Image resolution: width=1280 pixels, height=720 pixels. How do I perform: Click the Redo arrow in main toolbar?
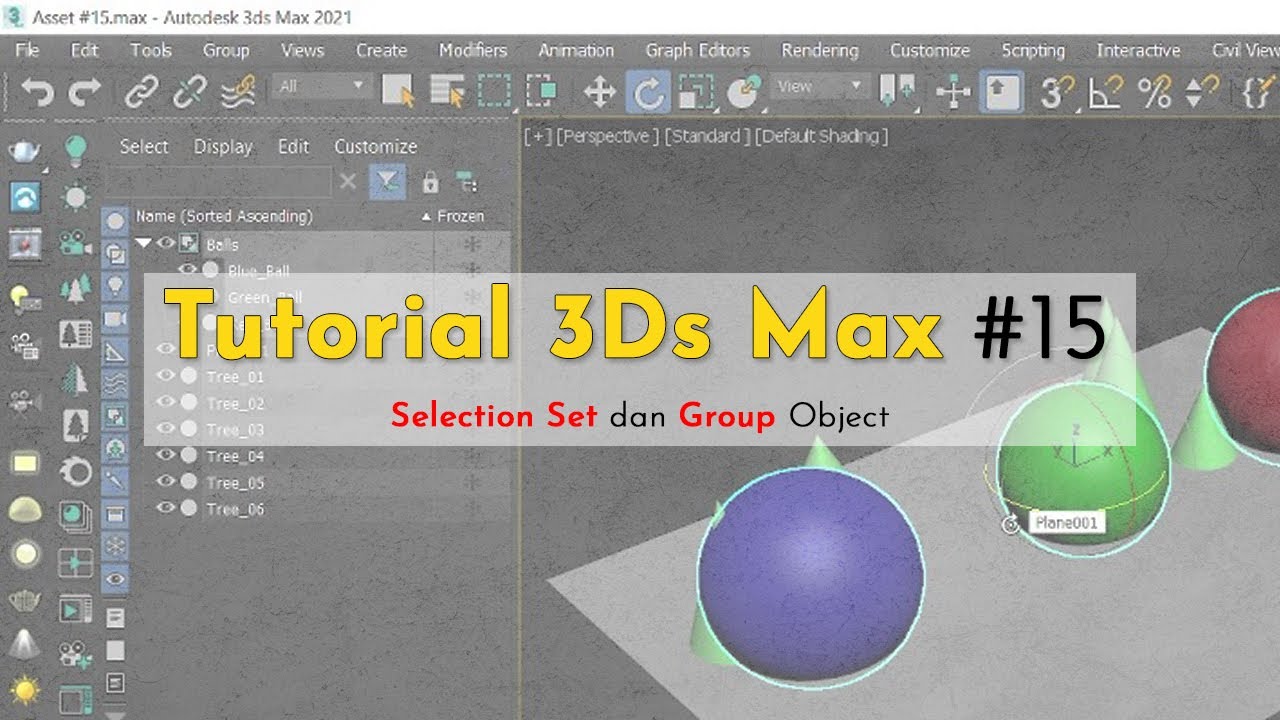(x=84, y=93)
